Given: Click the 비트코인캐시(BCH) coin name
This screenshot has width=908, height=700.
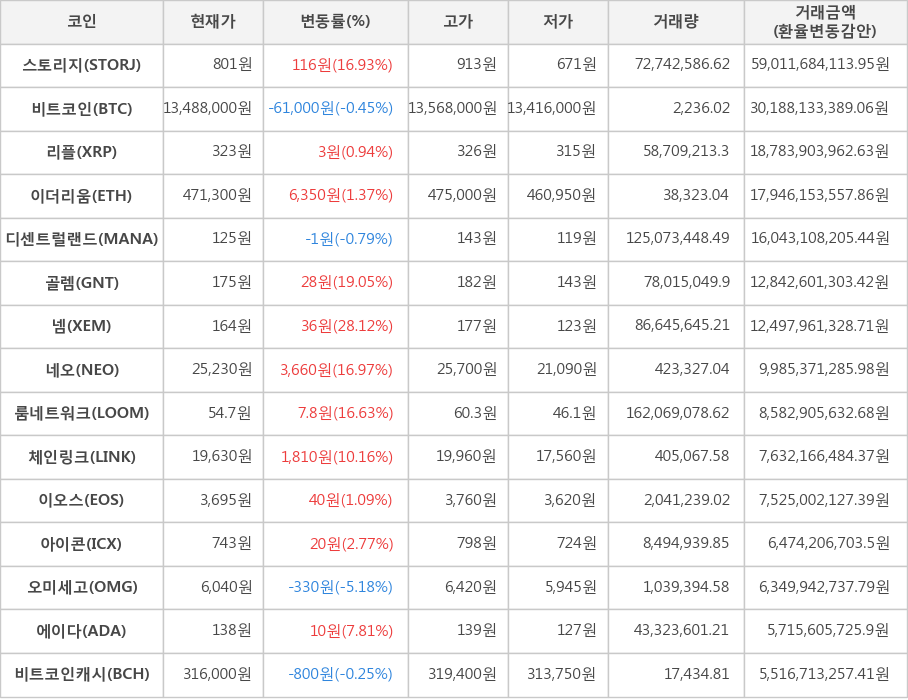Looking at the screenshot, I should click(82, 674).
